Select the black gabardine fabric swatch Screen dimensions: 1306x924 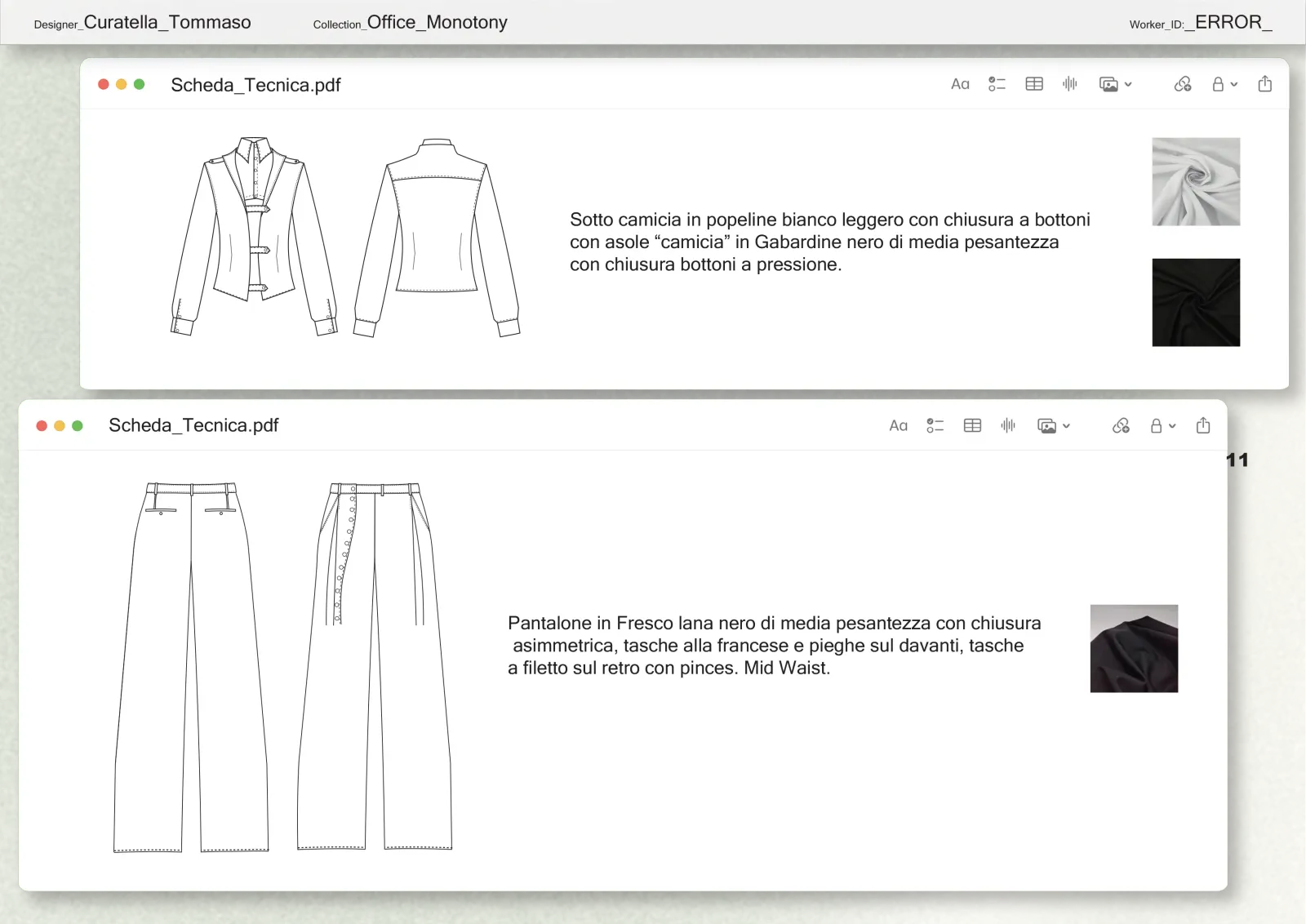tap(1196, 302)
